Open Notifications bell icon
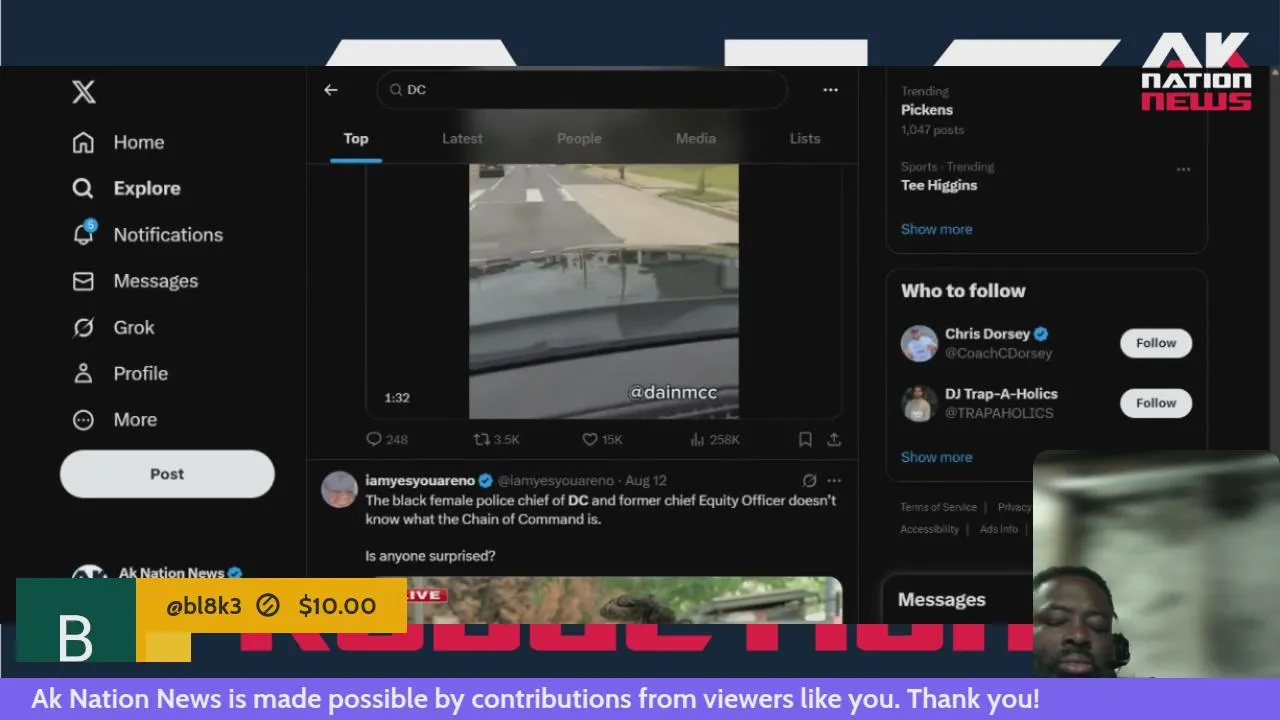Image resolution: width=1280 pixels, height=720 pixels. click(x=84, y=234)
